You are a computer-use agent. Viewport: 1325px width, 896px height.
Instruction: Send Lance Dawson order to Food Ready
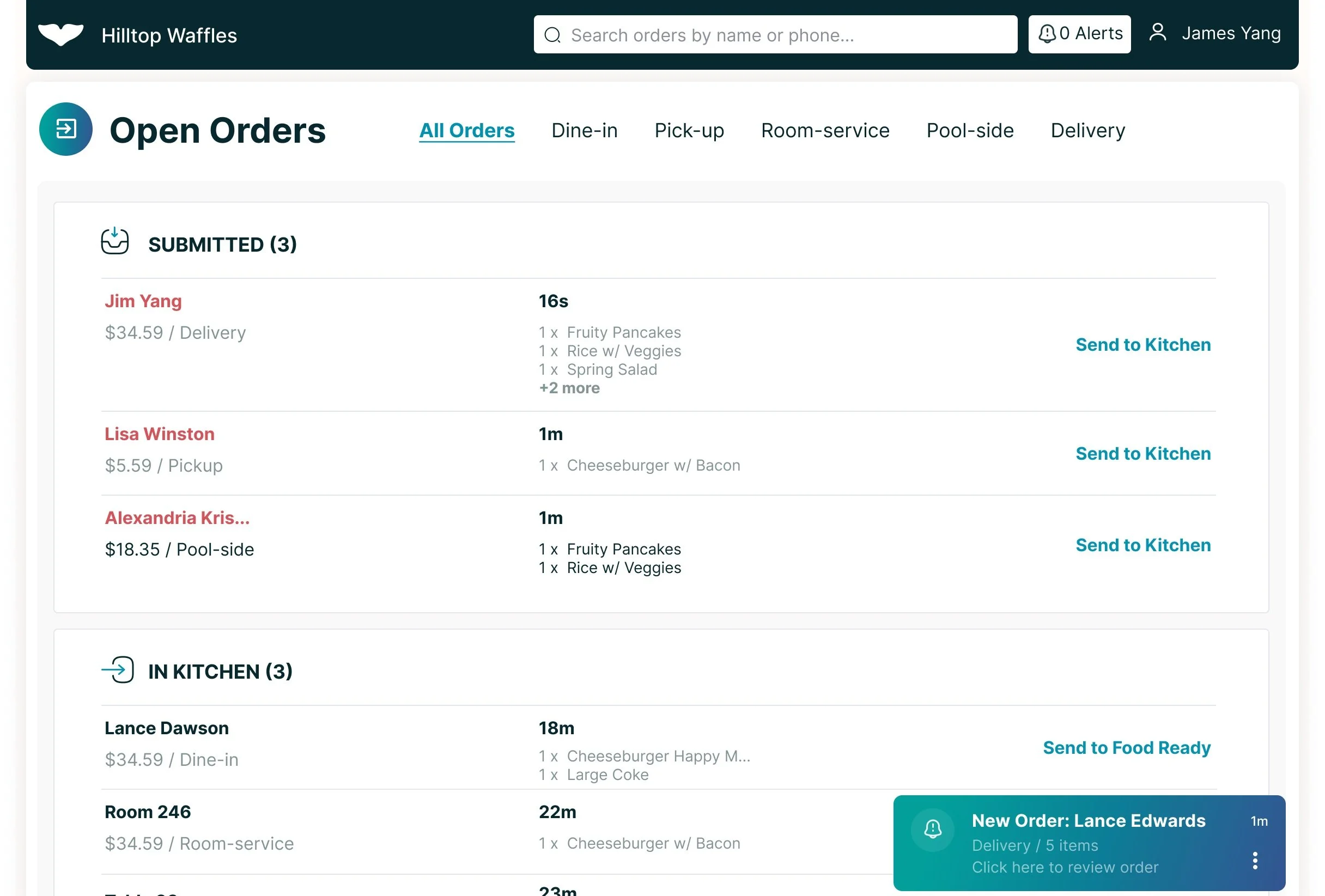coord(1126,747)
